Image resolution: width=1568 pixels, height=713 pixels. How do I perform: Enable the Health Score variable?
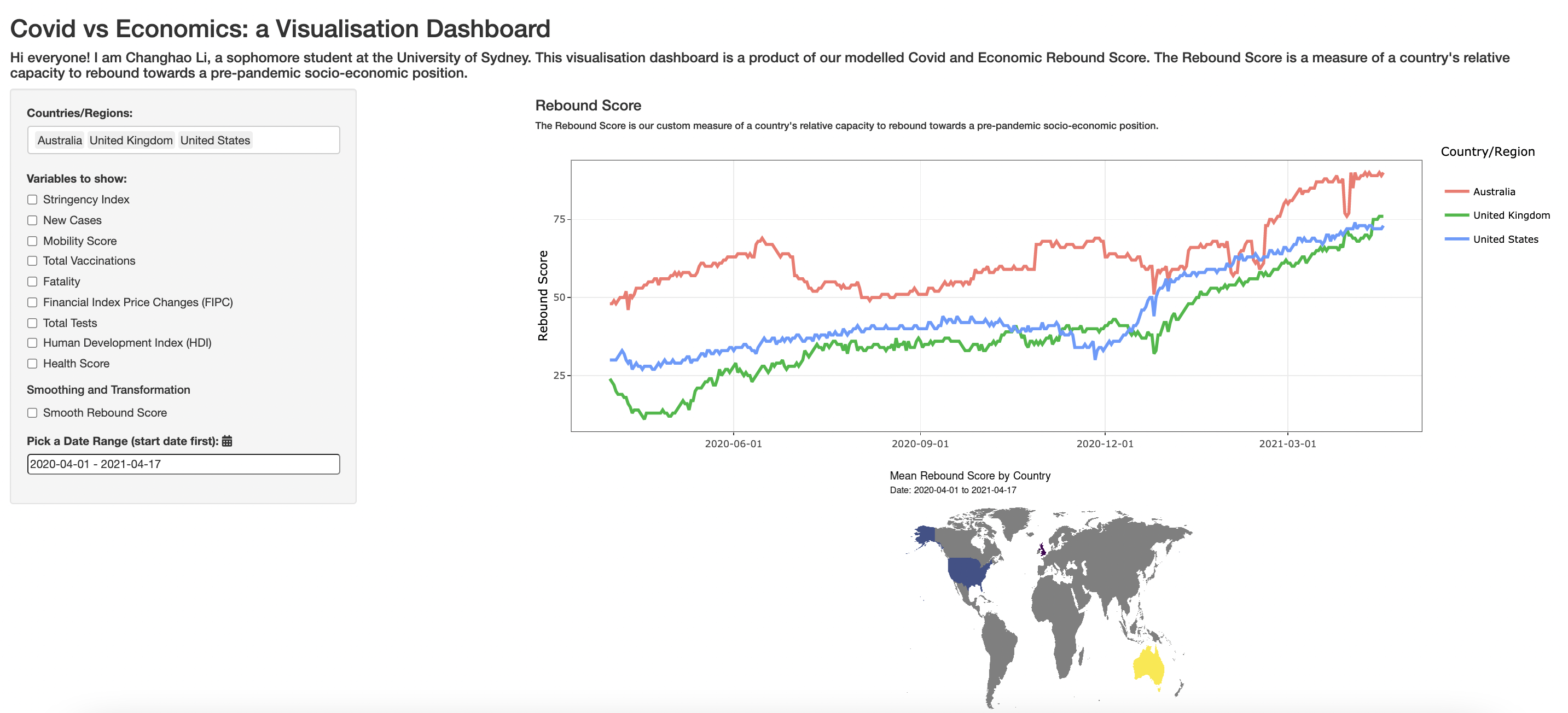coord(32,363)
